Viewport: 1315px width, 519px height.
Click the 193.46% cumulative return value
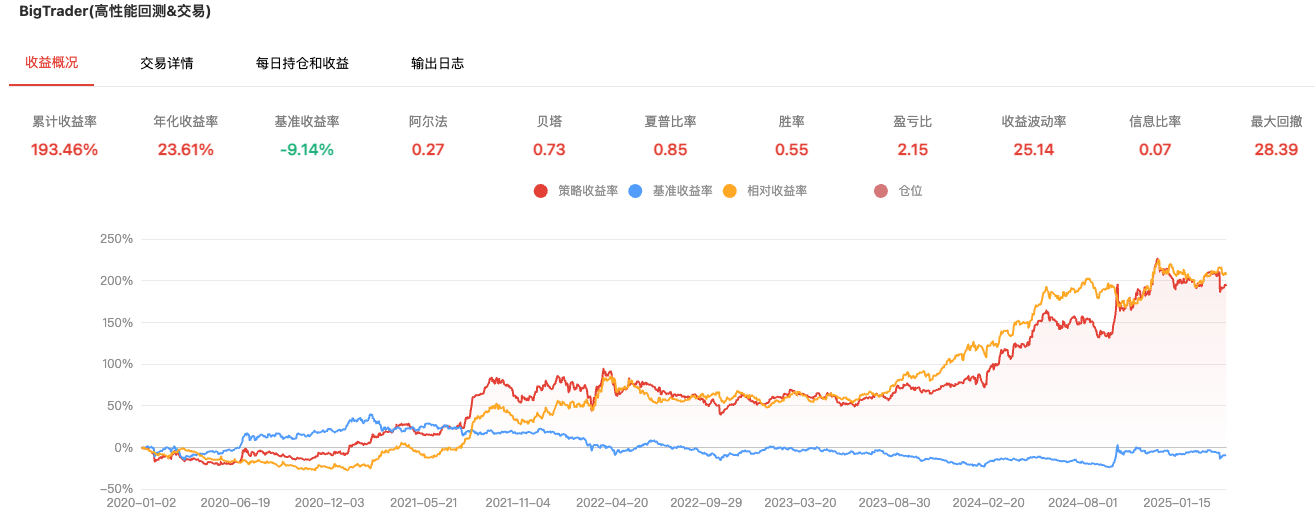pos(64,150)
